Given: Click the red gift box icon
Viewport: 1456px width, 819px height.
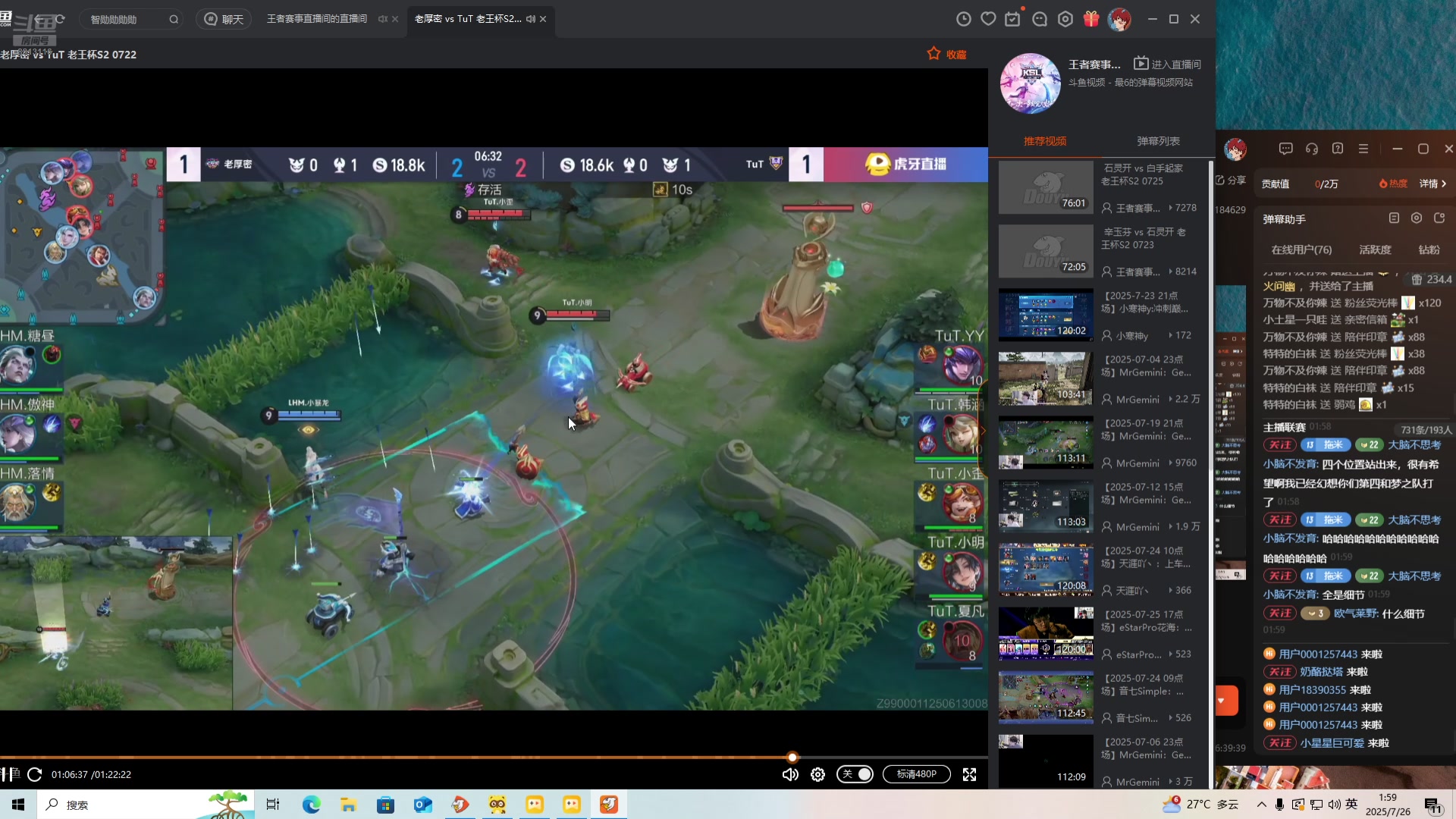Looking at the screenshot, I should [1091, 19].
